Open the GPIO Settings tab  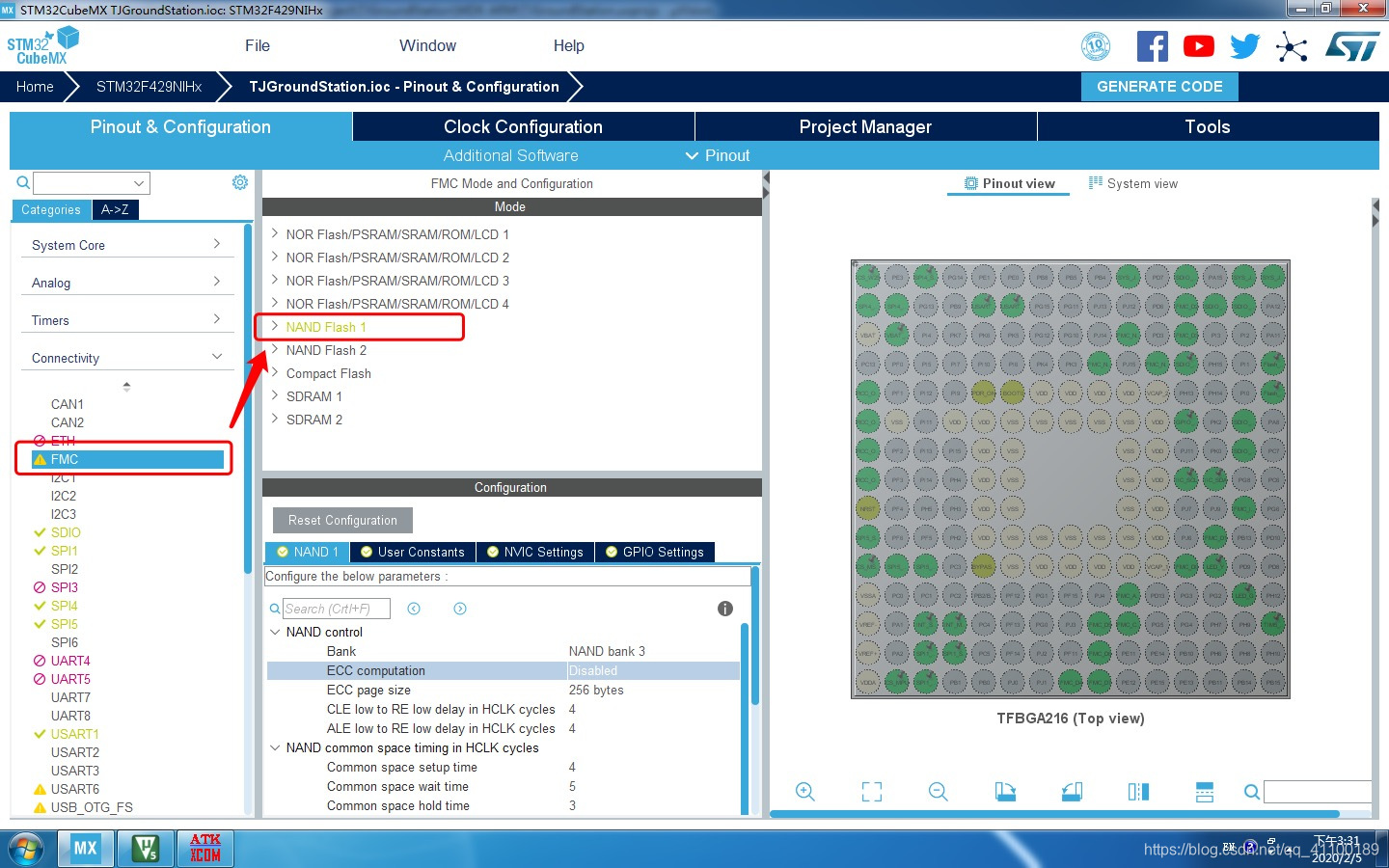pyautogui.click(x=655, y=552)
